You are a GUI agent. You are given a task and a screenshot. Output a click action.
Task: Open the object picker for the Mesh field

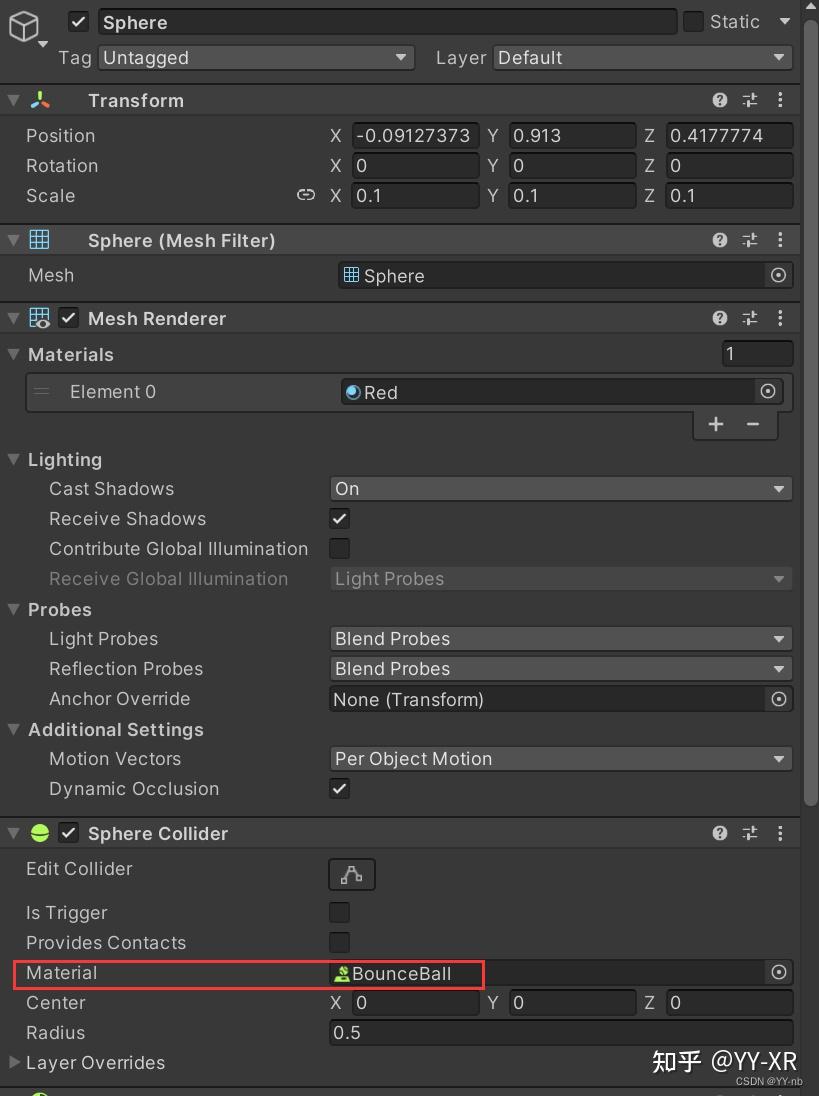click(778, 275)
